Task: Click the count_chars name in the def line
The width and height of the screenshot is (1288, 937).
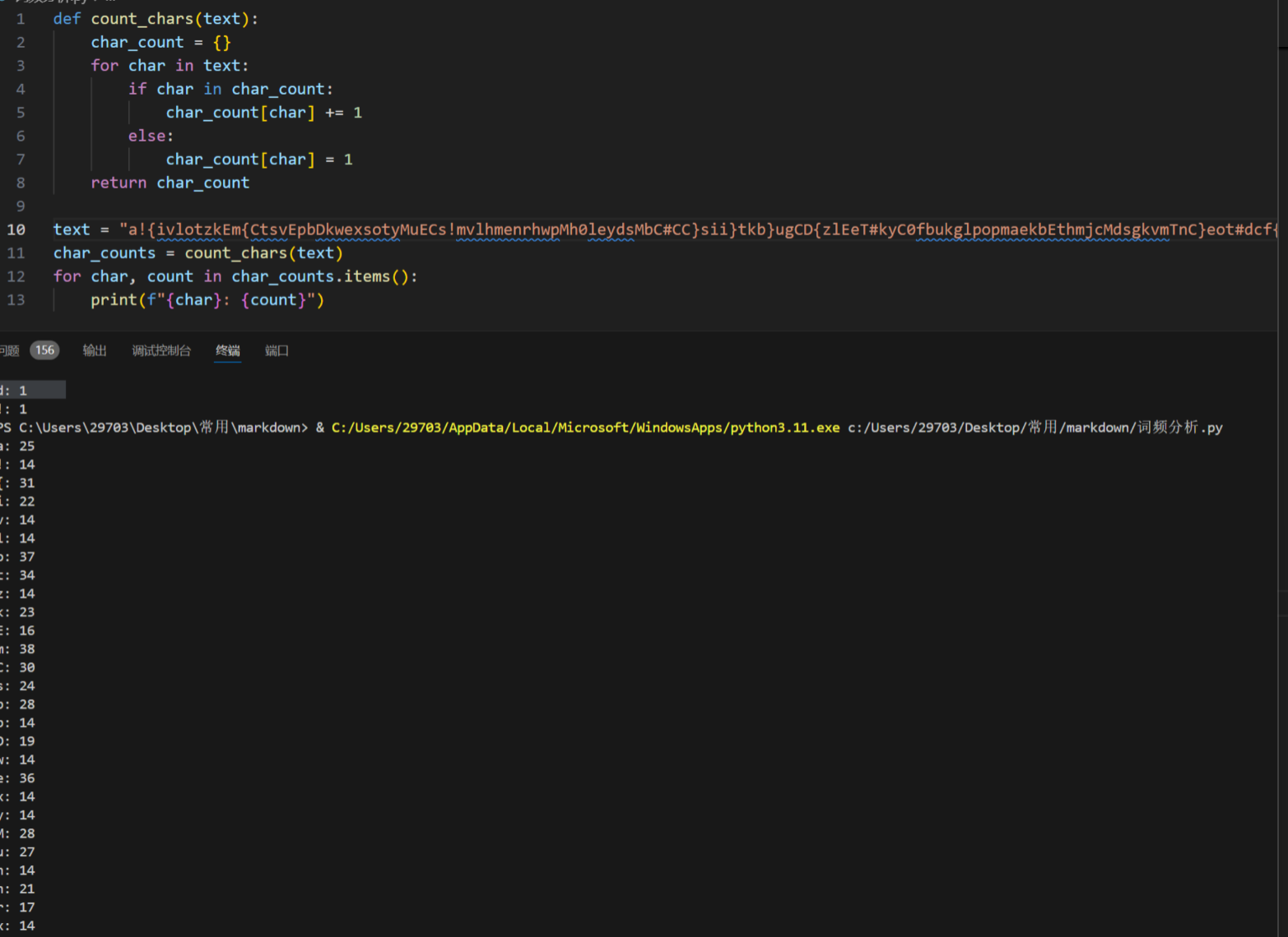Action: (142, 19)
